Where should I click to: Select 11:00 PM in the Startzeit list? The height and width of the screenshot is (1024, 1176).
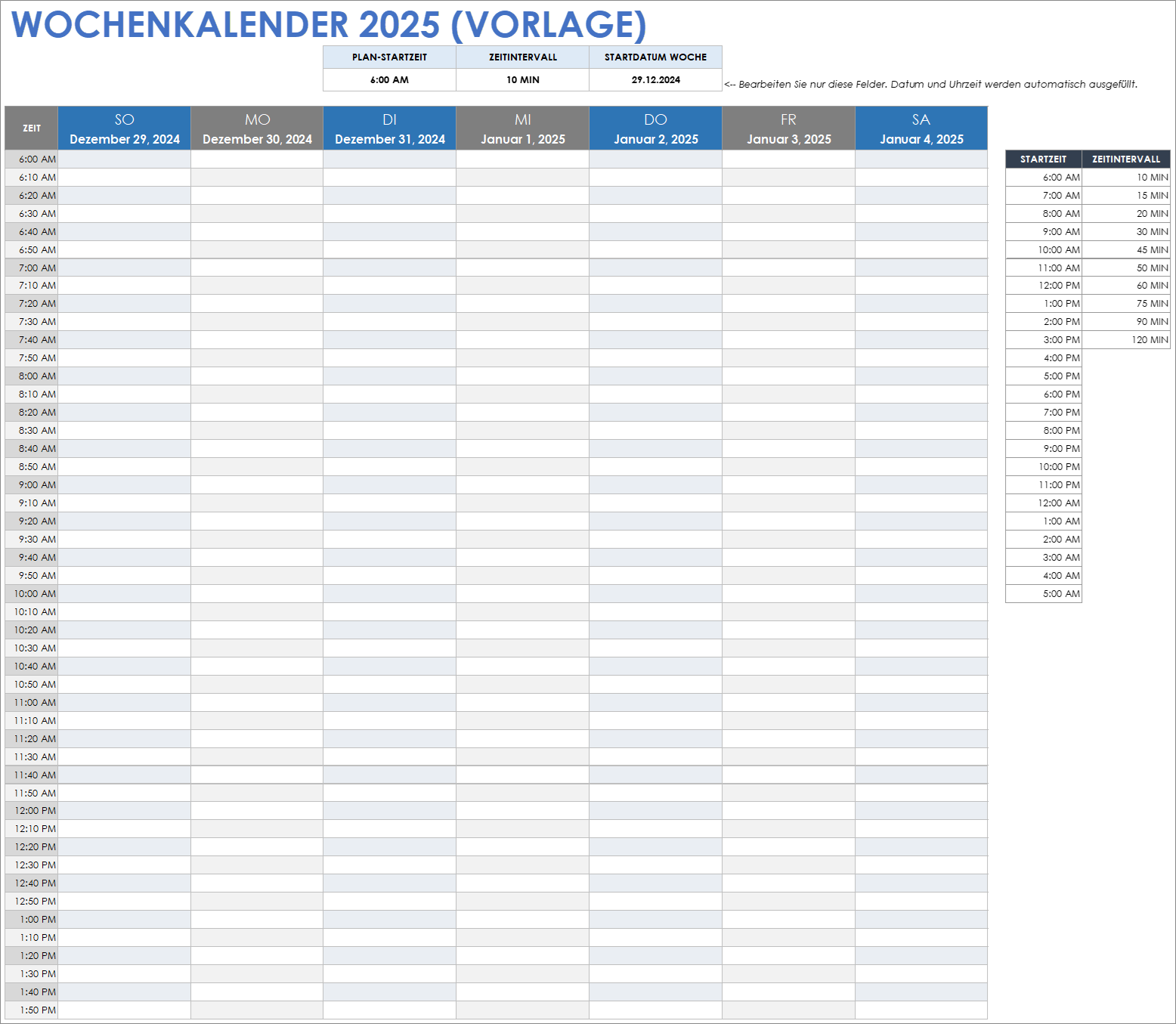[1044, 485]
